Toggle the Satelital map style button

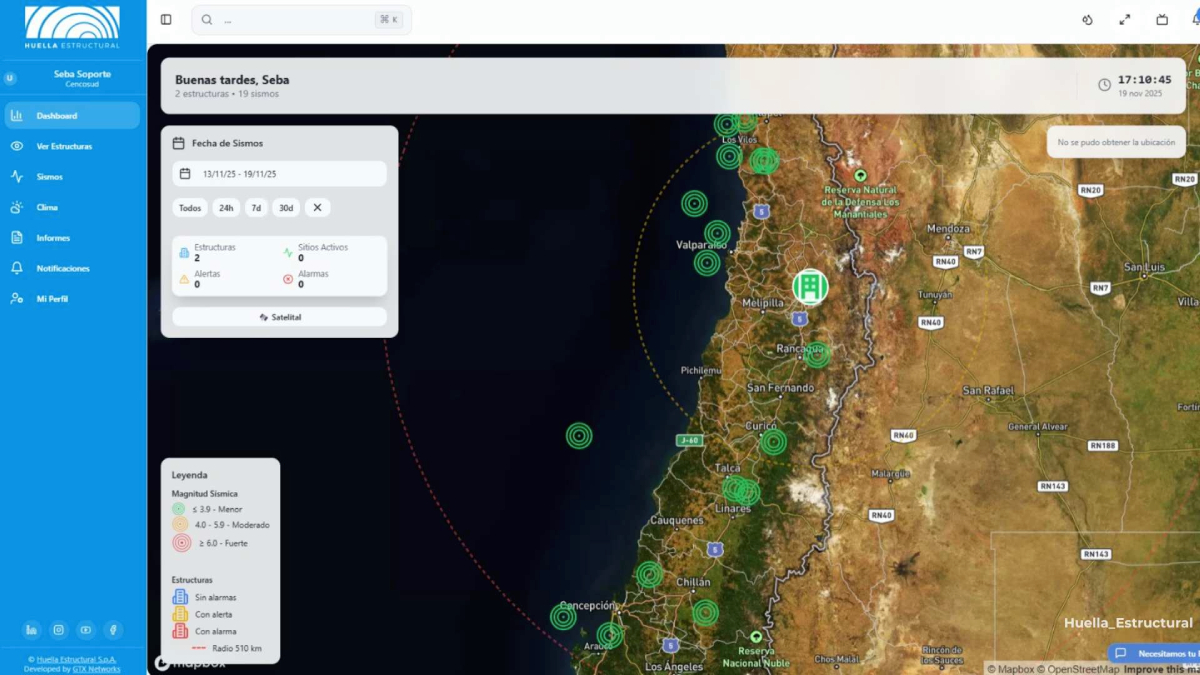(x=279, y=317)
